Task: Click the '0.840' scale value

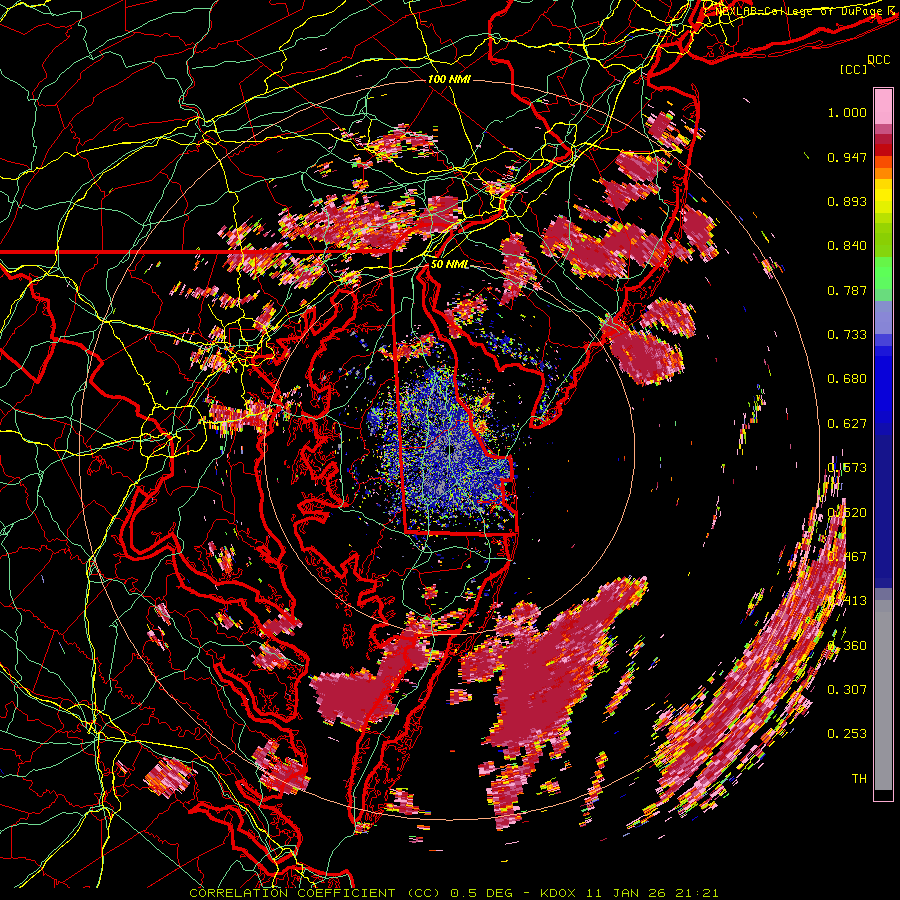Action: (x=847, y=246)
